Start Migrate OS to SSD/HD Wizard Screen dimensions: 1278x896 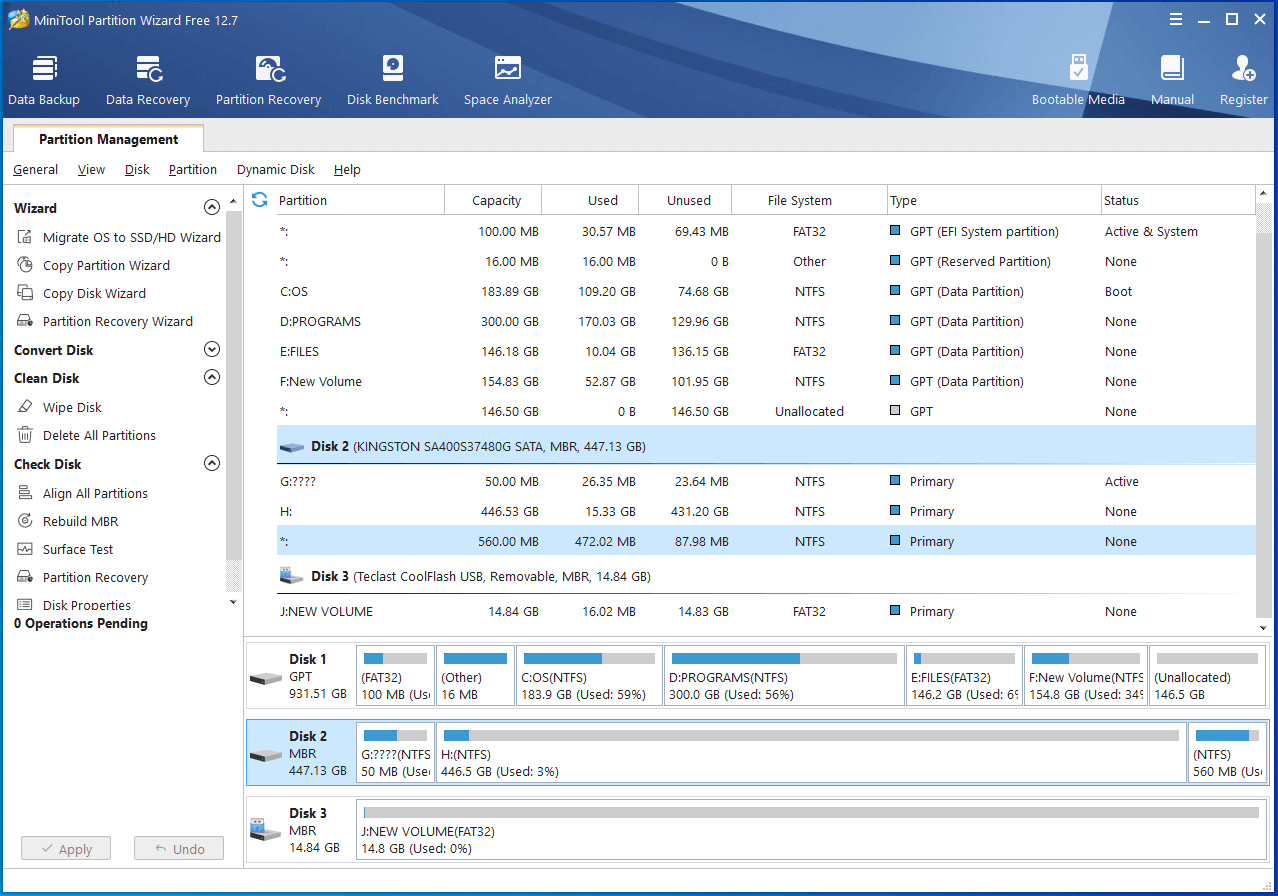tap(118, 237)
